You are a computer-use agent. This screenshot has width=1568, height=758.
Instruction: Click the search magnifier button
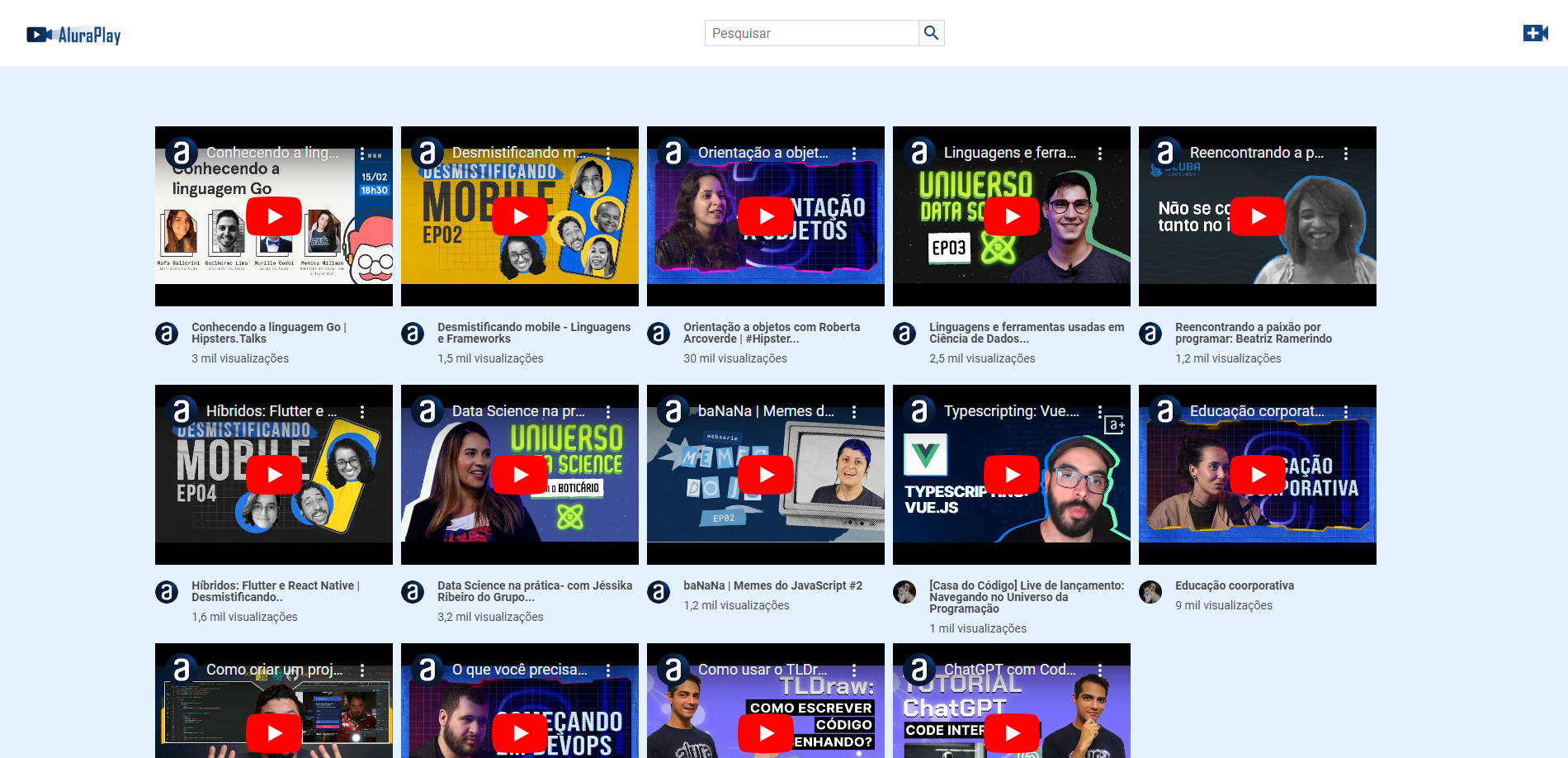932,33
